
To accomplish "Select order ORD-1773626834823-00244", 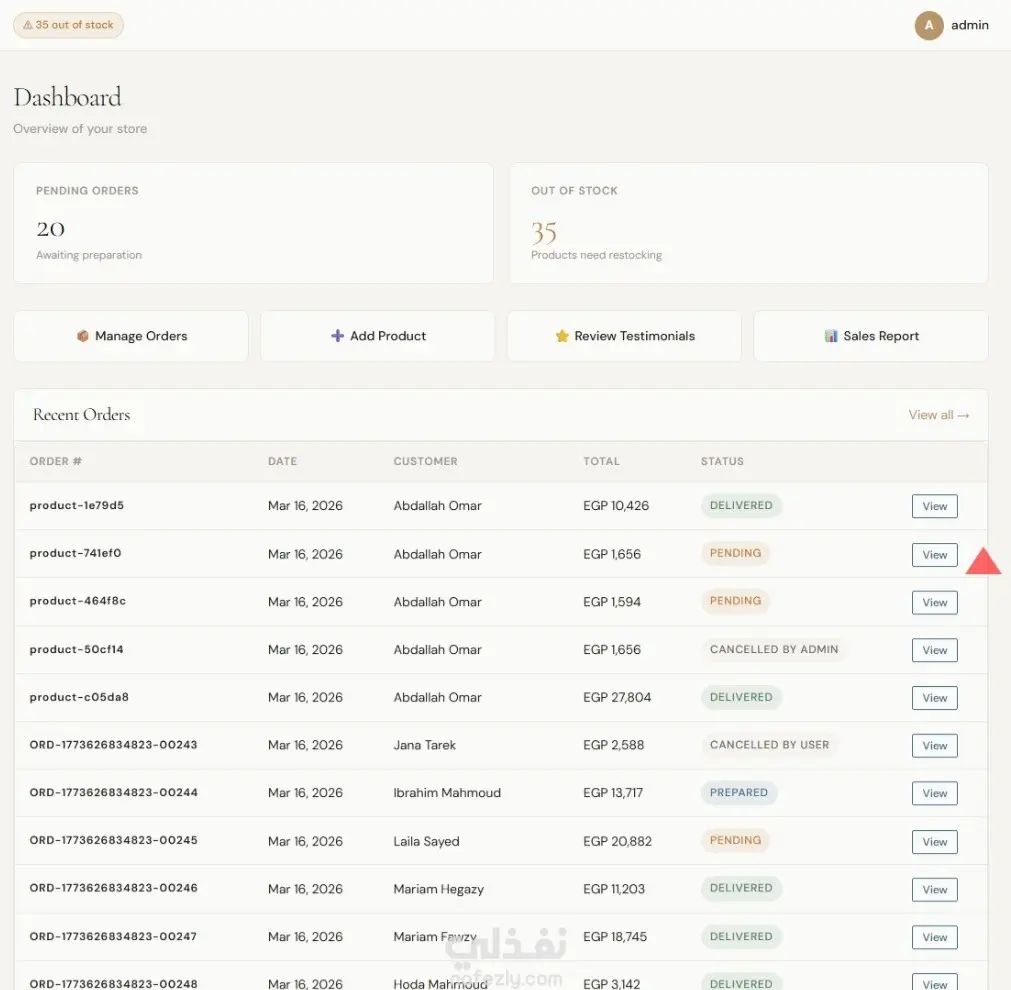I will (113, 792).
